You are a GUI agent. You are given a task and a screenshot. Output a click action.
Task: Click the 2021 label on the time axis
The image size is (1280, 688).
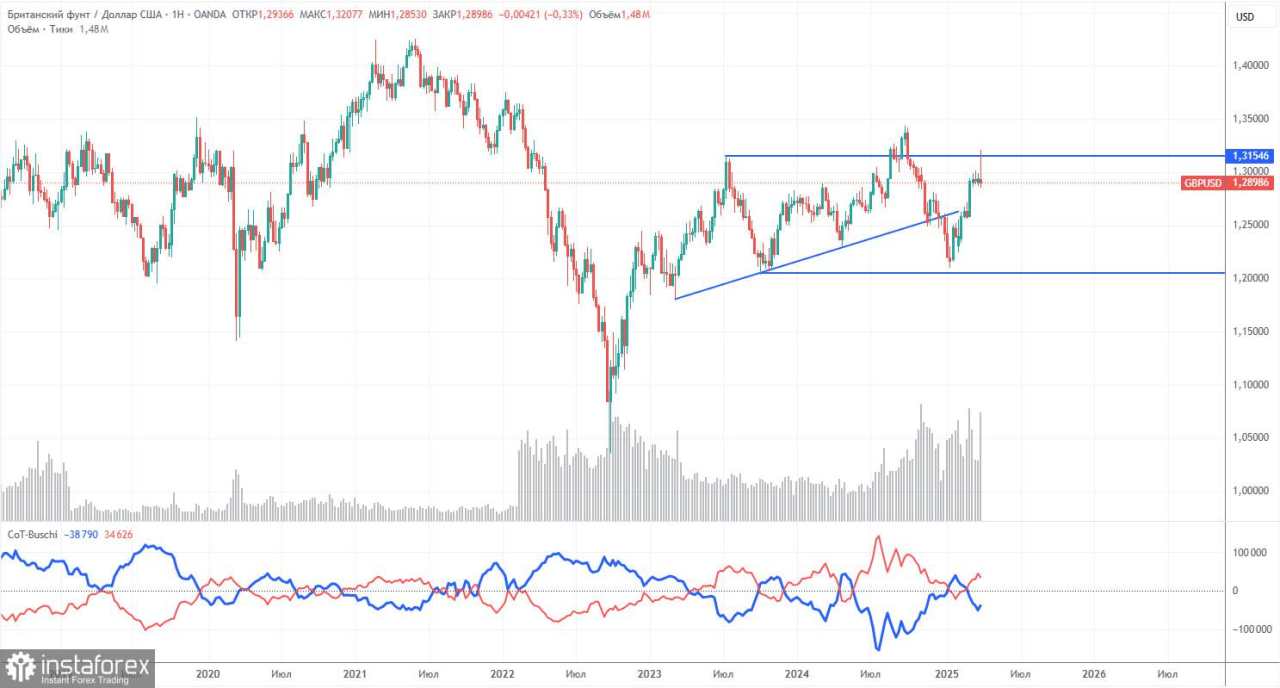[356, 675]
